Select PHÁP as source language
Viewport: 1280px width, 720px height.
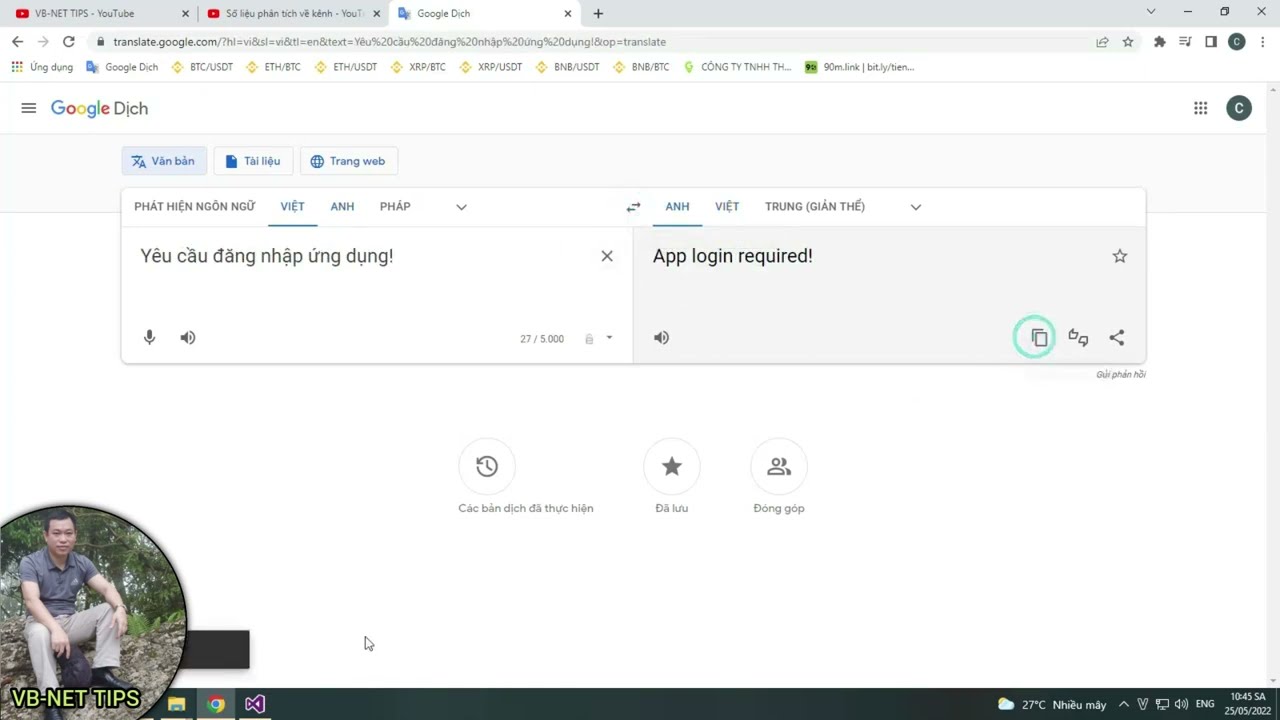(395, 206)
